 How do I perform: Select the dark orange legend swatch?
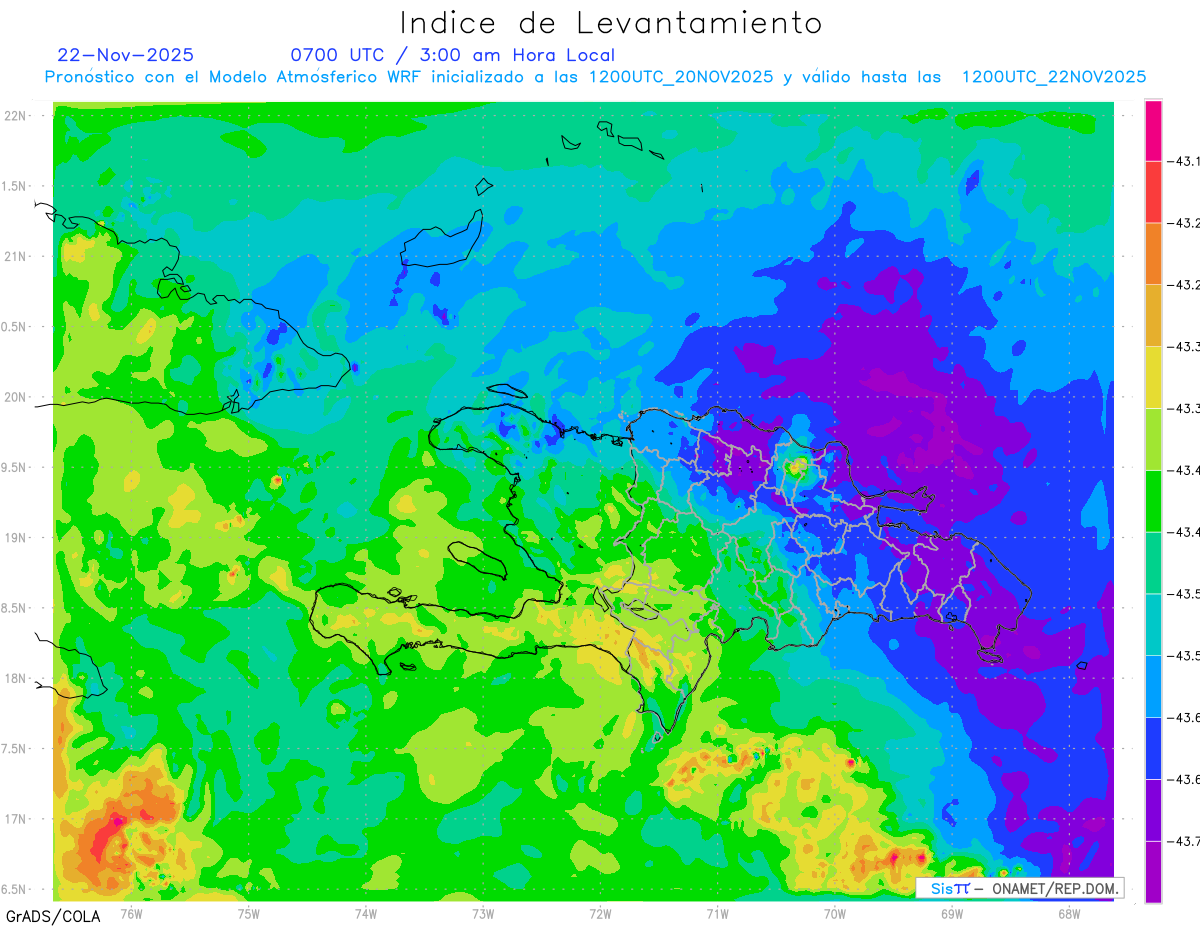(x=1153, y=254)
